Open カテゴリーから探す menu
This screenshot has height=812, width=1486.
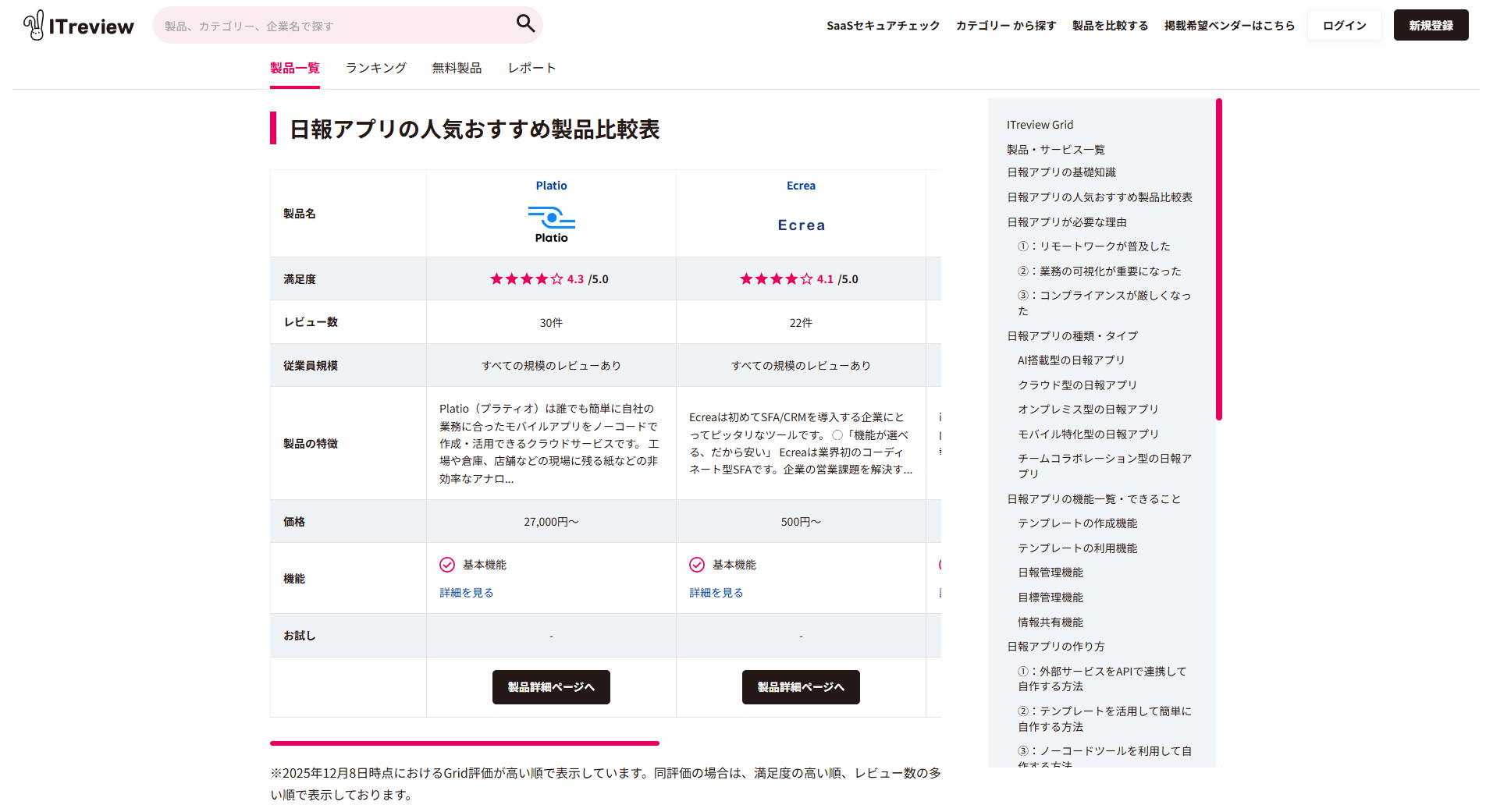(1006, 26)
